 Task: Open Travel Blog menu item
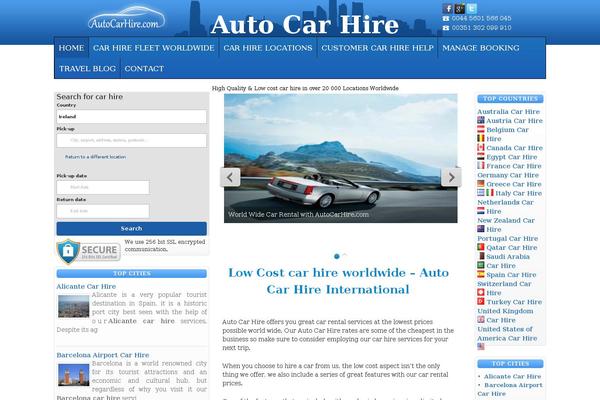tap(87, 69)
